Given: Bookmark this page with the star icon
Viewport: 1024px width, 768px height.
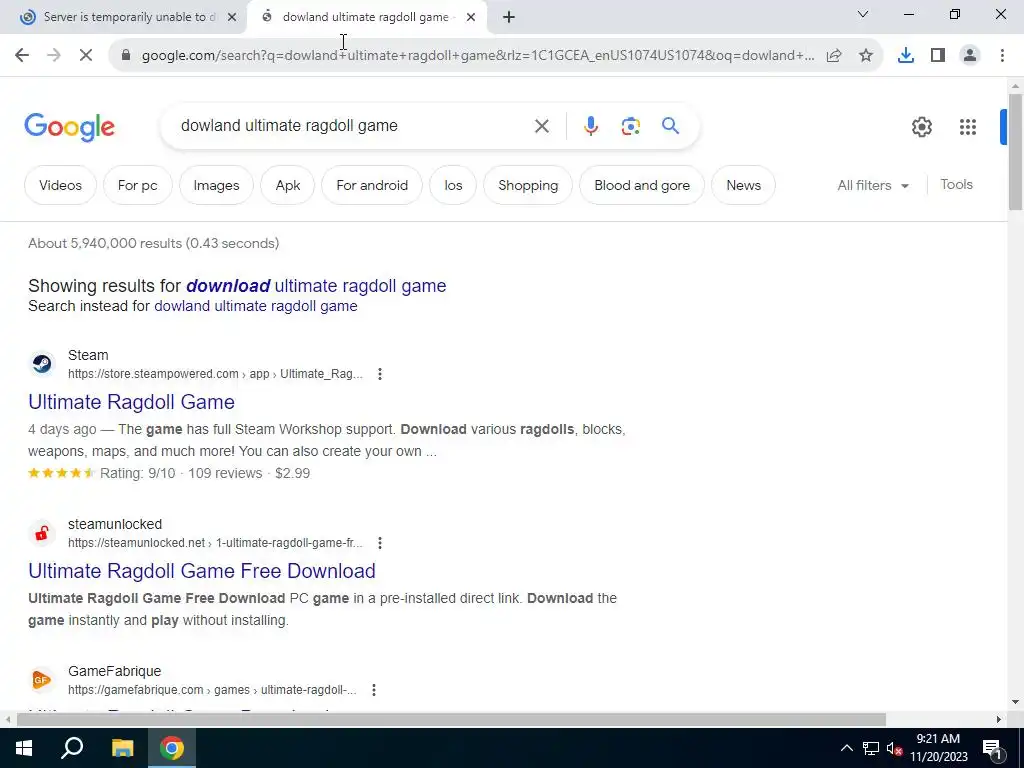Looking at the screenshot, I should click(866, 56).
